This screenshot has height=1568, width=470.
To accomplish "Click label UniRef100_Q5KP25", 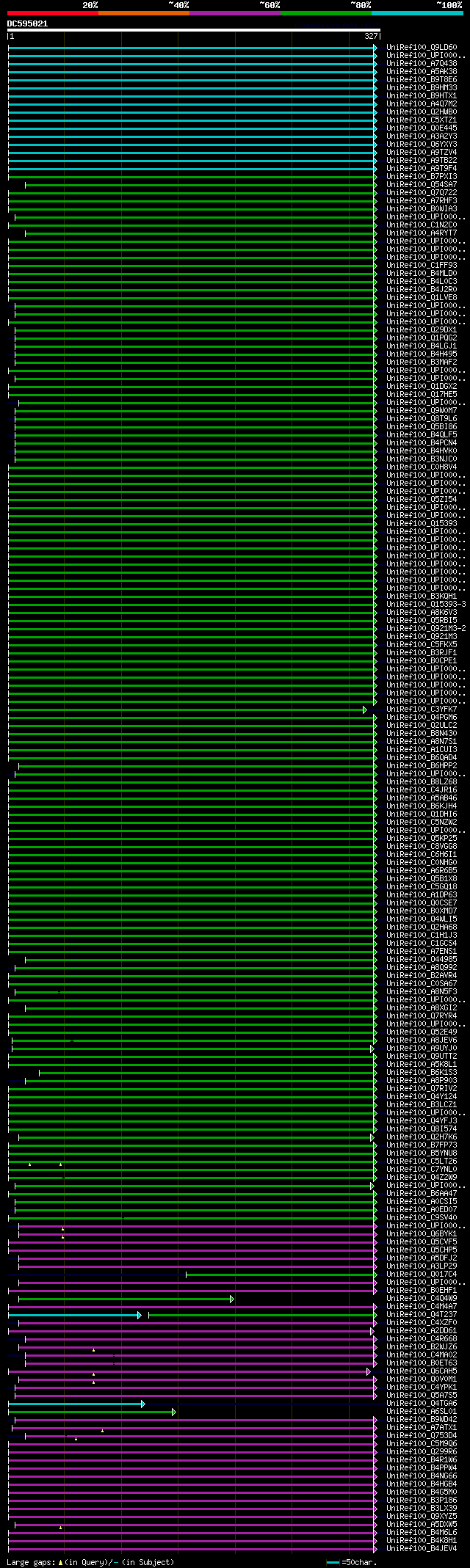I will [x=422, y=839].
